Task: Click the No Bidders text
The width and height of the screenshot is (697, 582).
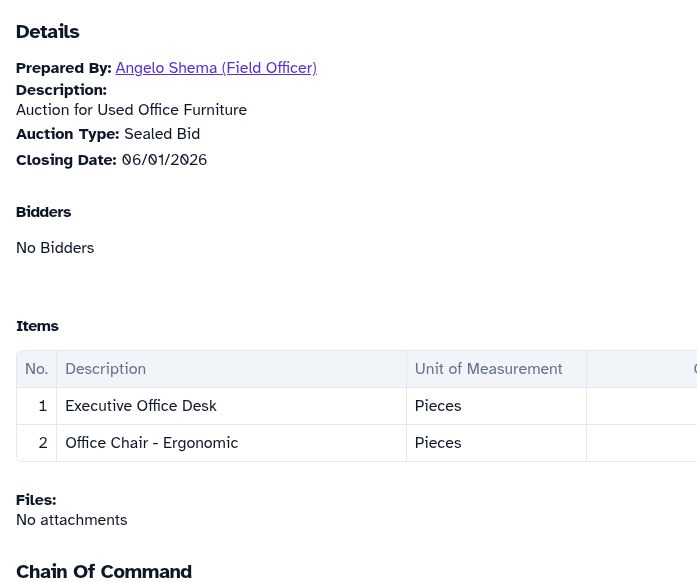Action: [x=55, y=248]
